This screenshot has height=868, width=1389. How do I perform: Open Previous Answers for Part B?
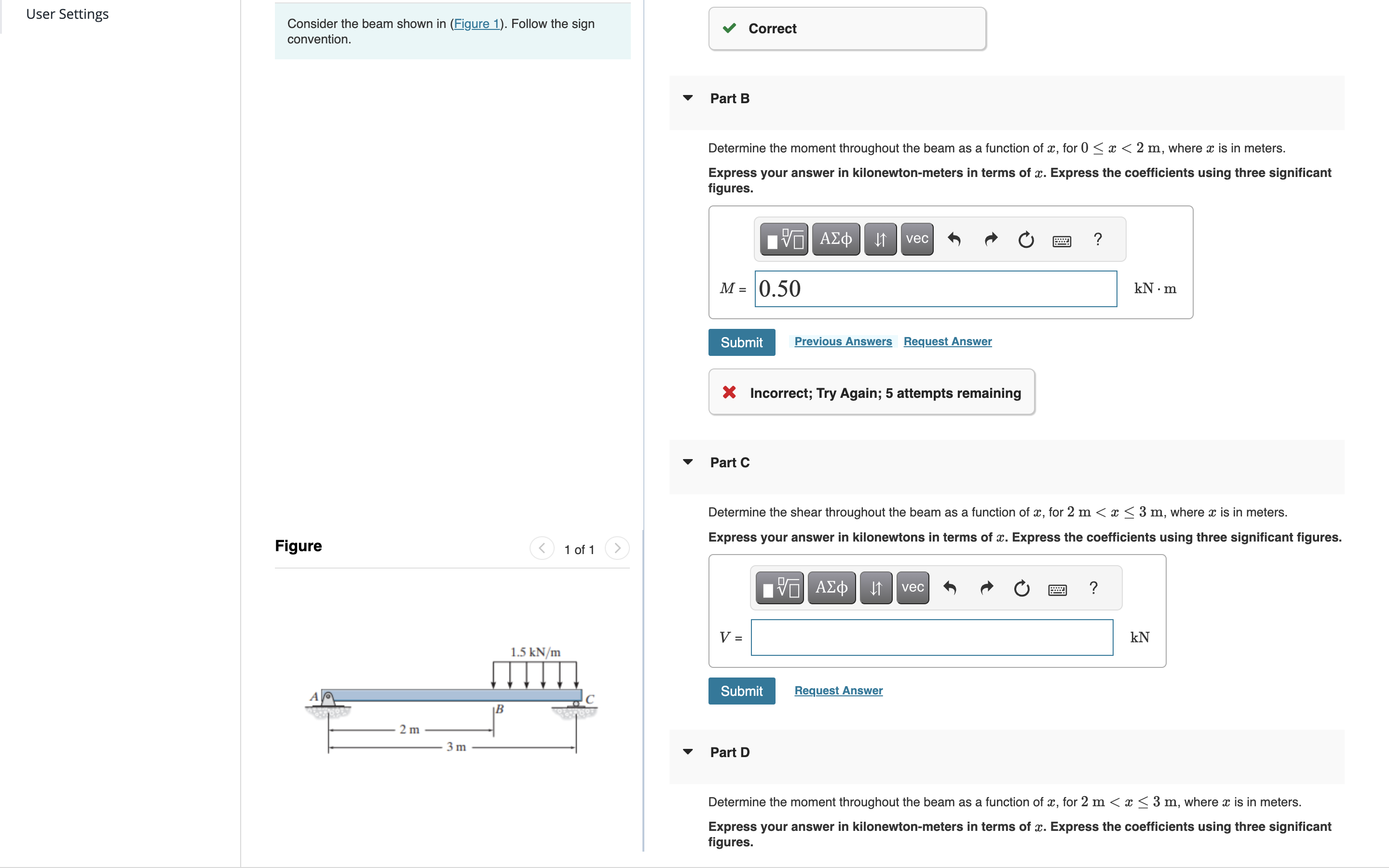pos(843,341)
